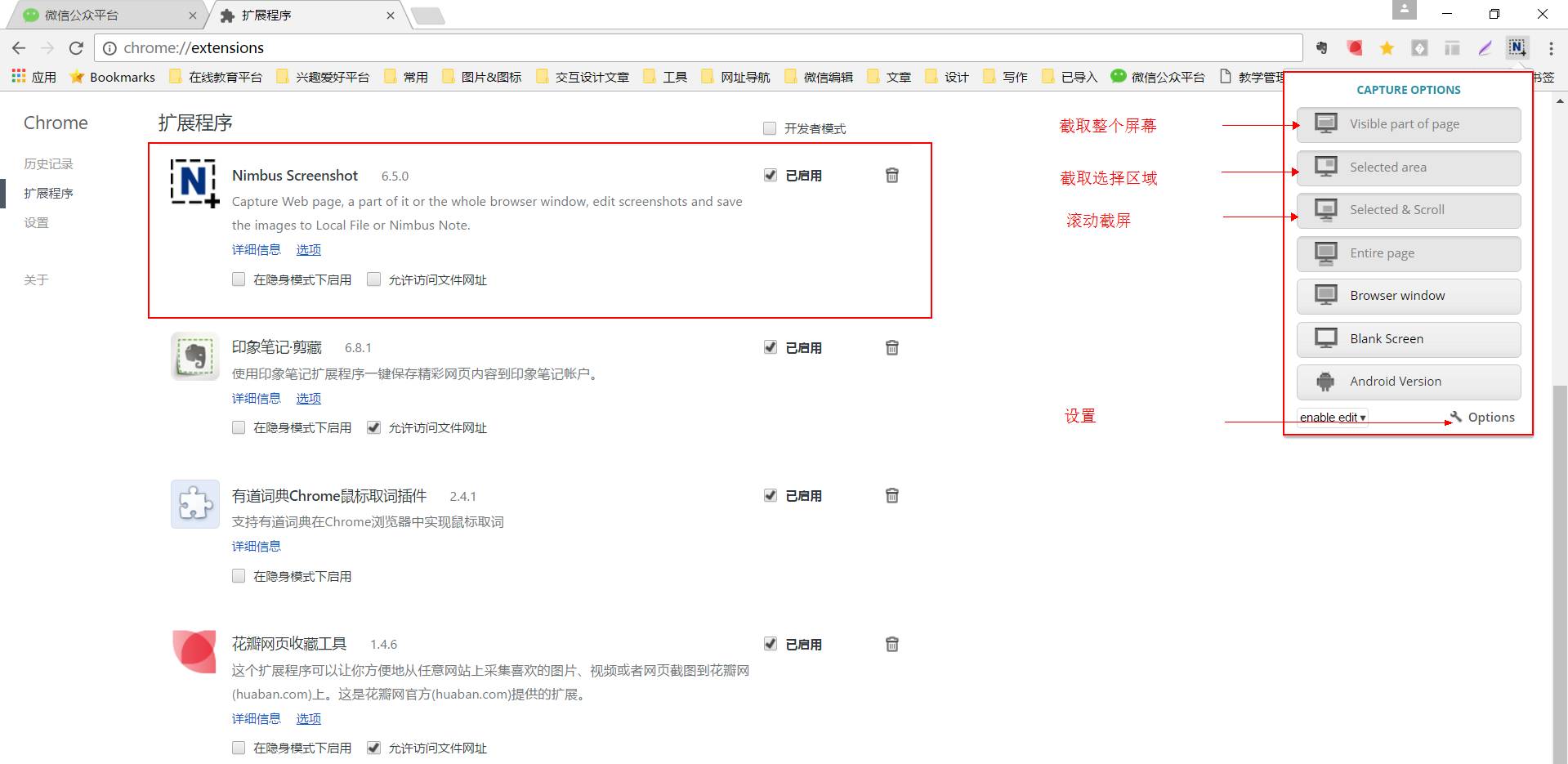Image resolution: width=1568 pixels, height=764 pixels.
Task: Remove 有道词典 extension via trash icon
Action: point(892,495)
